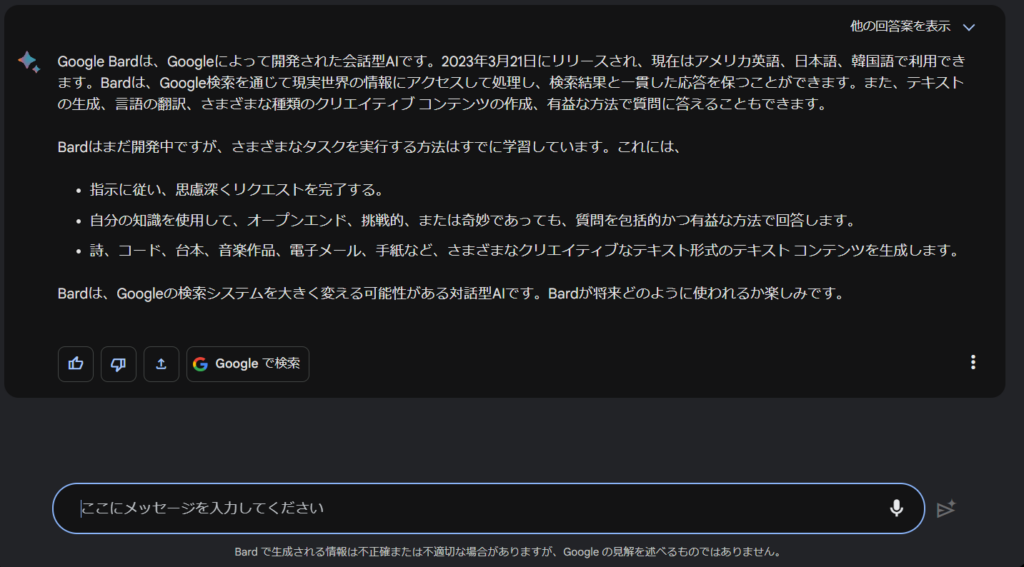Click paragraph starting Bardはまだ開発中ですが
1024x567 pixels.
pos(370,147)
